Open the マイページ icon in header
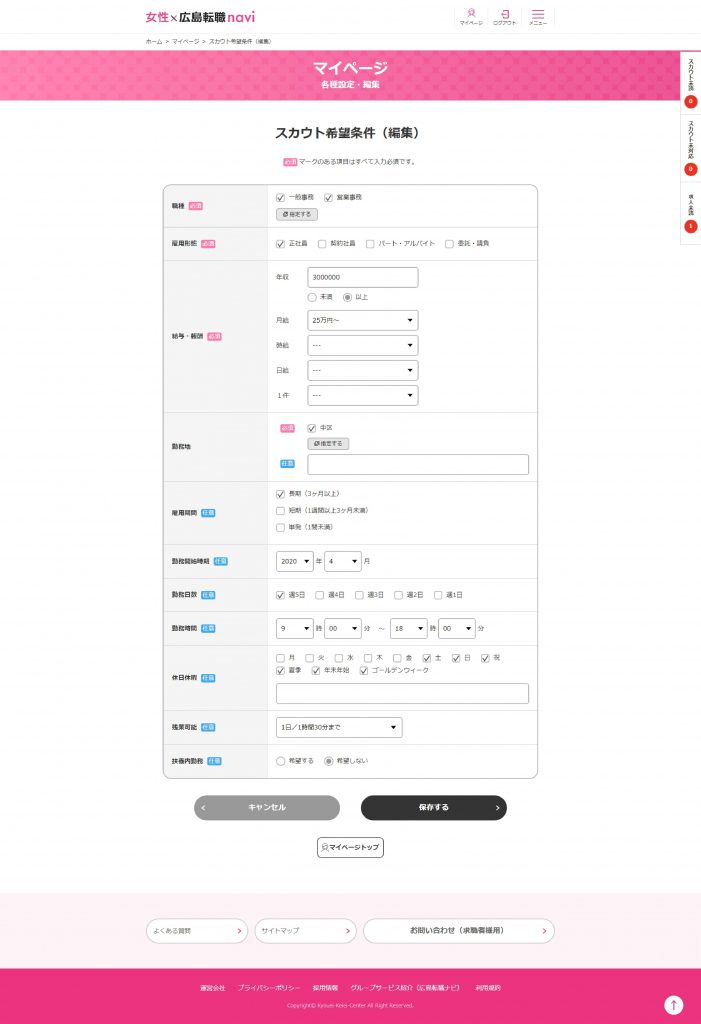The image size is (701, 1024). (x=471, y=17)
